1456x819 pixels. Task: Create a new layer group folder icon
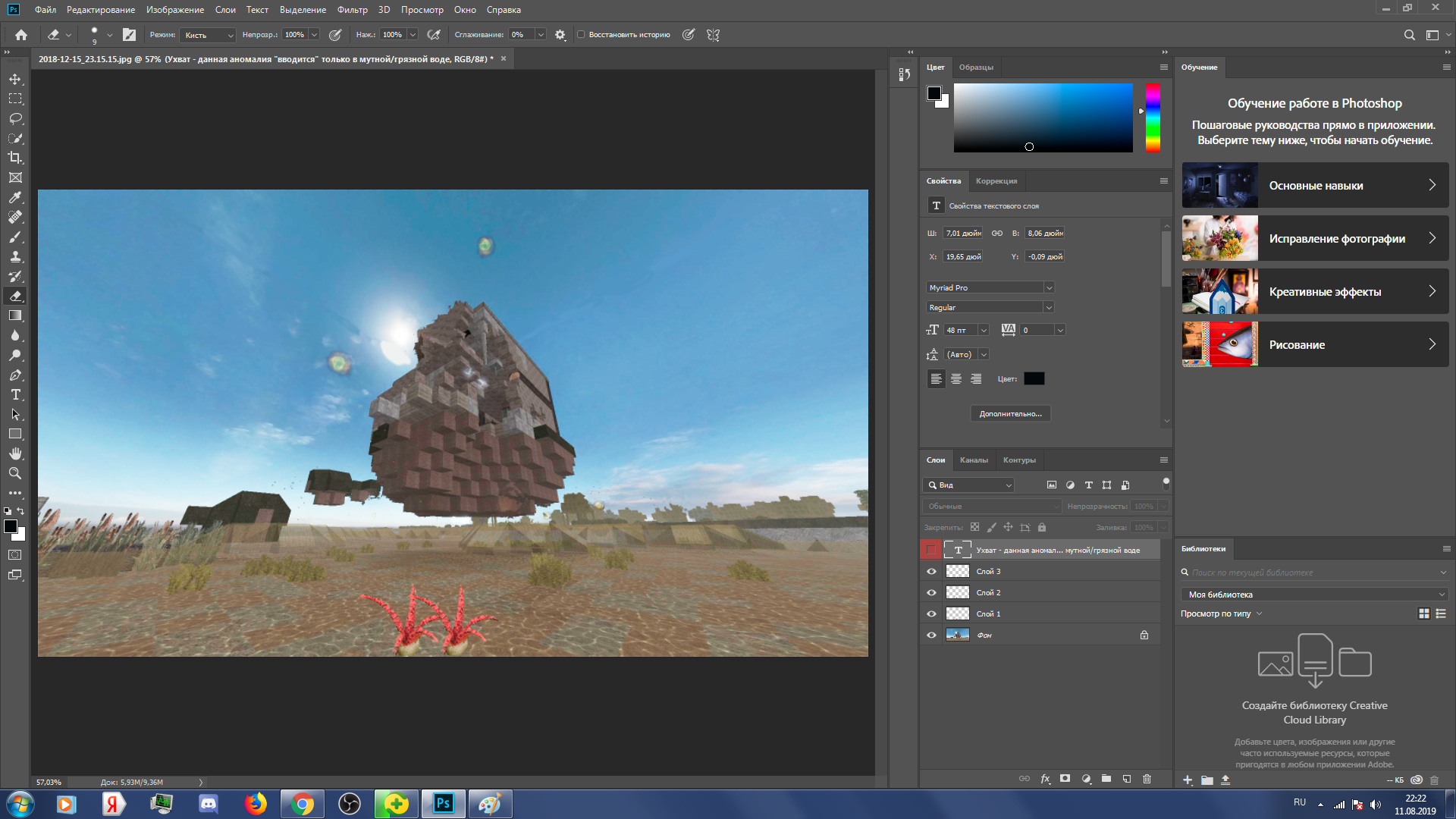click(x=1106, y=779)
